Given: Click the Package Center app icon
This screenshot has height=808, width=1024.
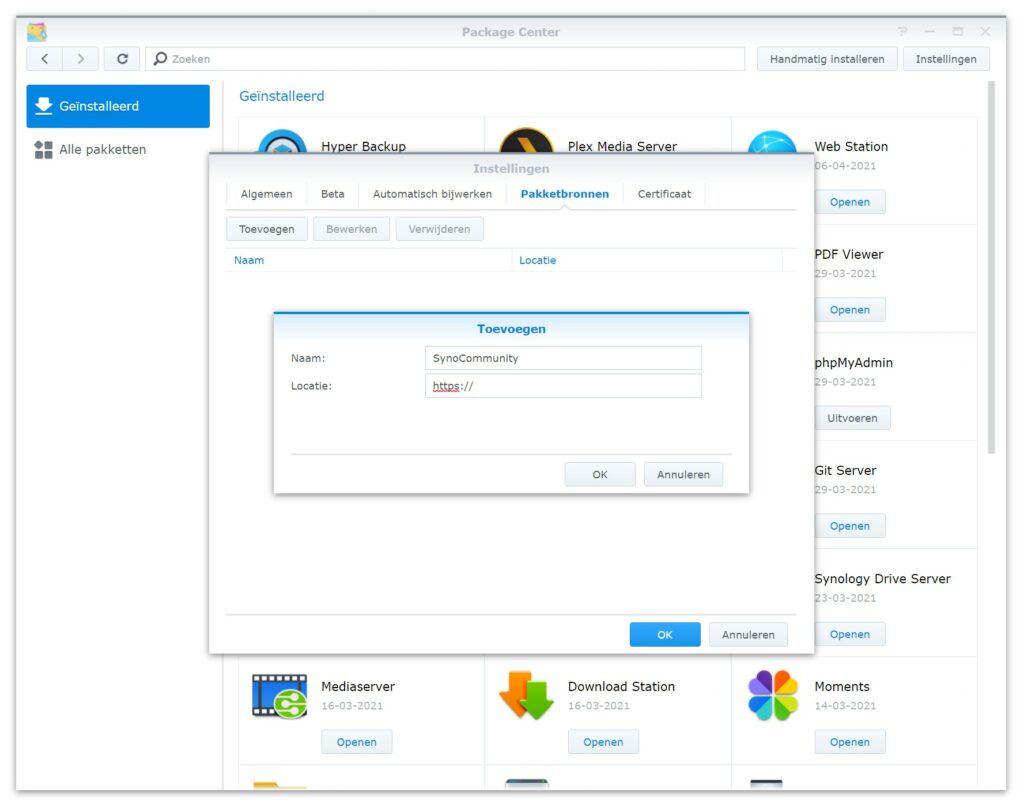Looking at the screenshot, I should (x=37, y=31).
